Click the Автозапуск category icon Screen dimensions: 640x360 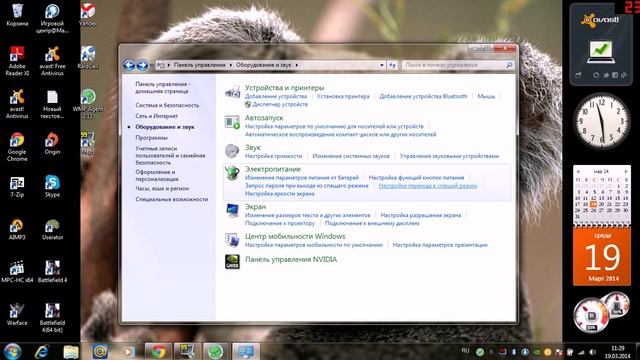point(232,122)
